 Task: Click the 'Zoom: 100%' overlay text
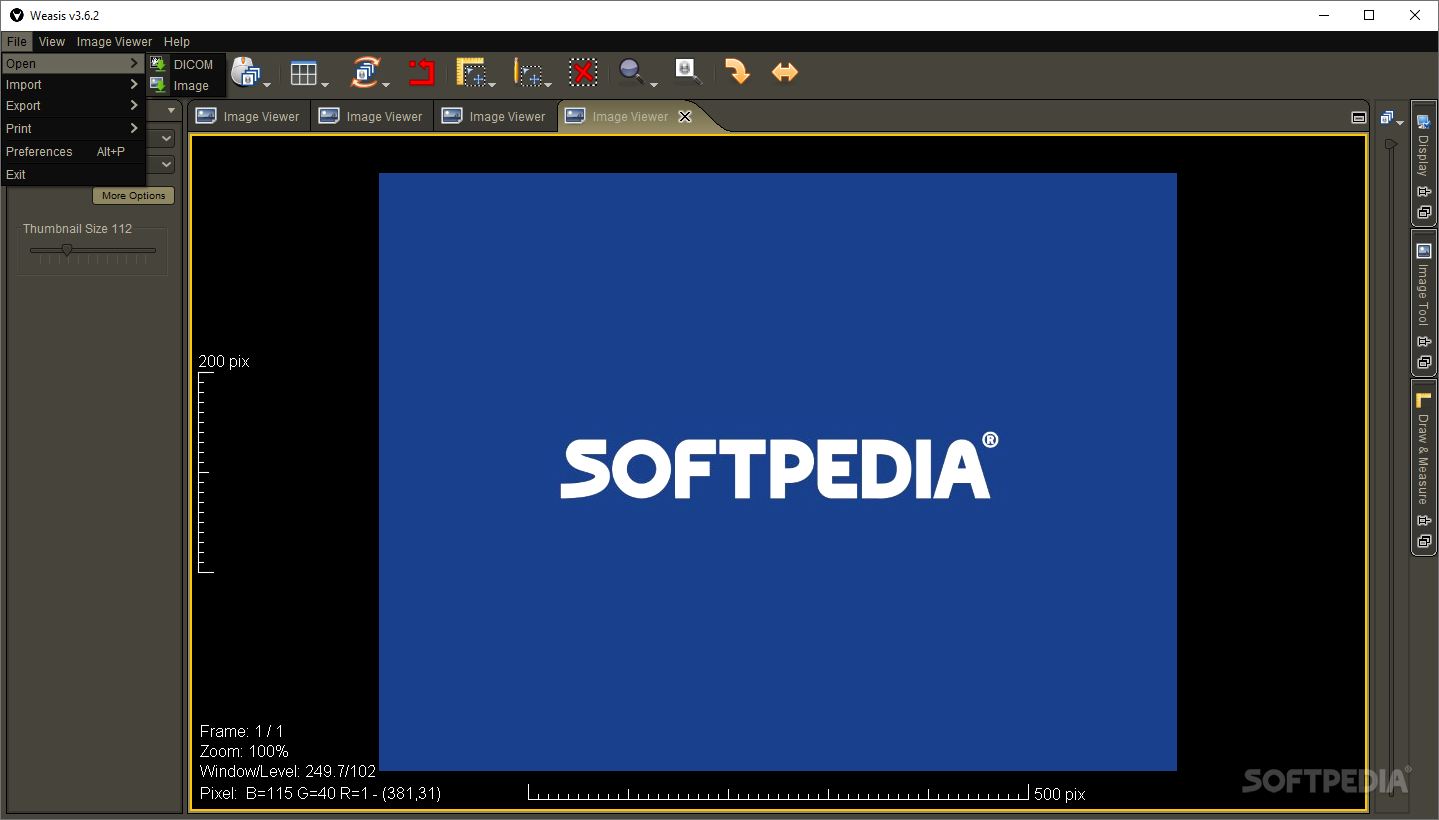(244, 751)
